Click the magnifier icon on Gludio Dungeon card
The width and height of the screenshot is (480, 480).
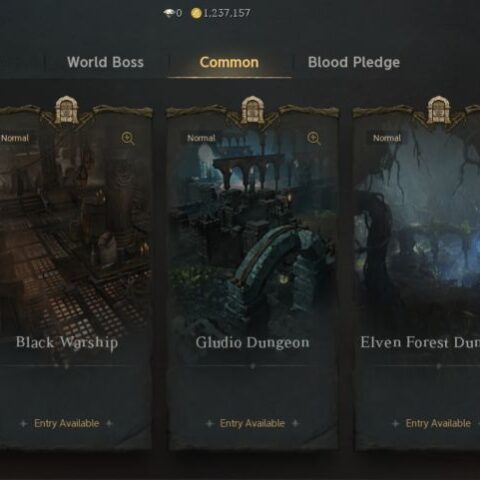(314, 138)
